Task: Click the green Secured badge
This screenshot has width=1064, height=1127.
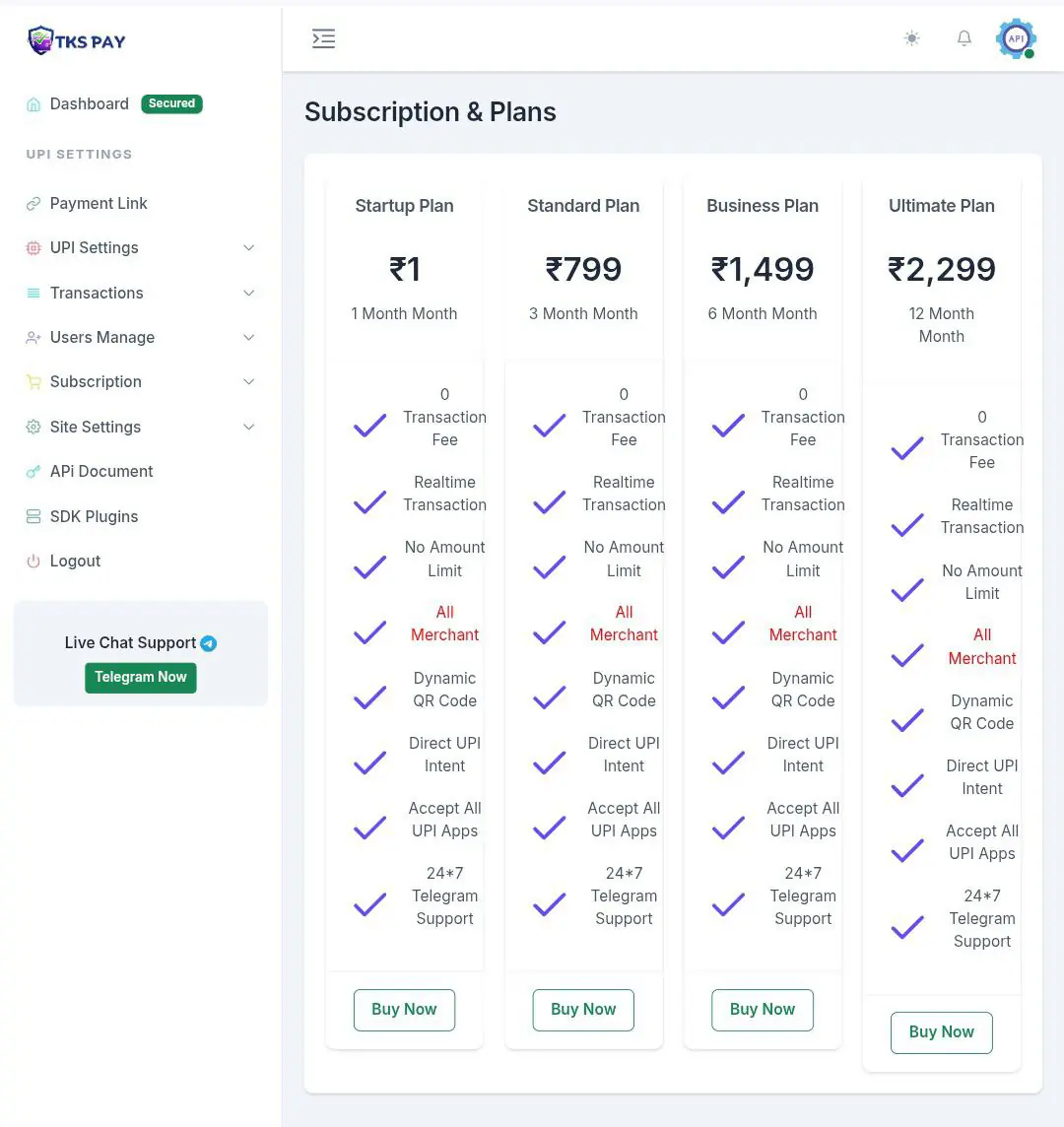Action: [172, 103]
